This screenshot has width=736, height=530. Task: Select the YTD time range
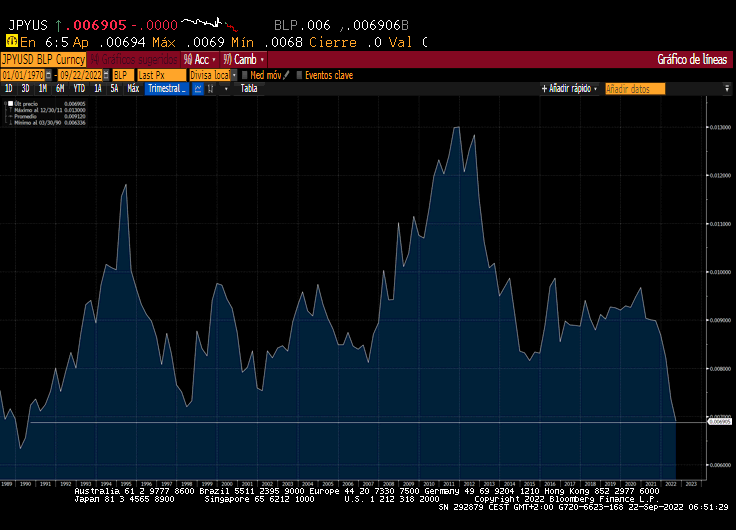(x=79, y=88)
